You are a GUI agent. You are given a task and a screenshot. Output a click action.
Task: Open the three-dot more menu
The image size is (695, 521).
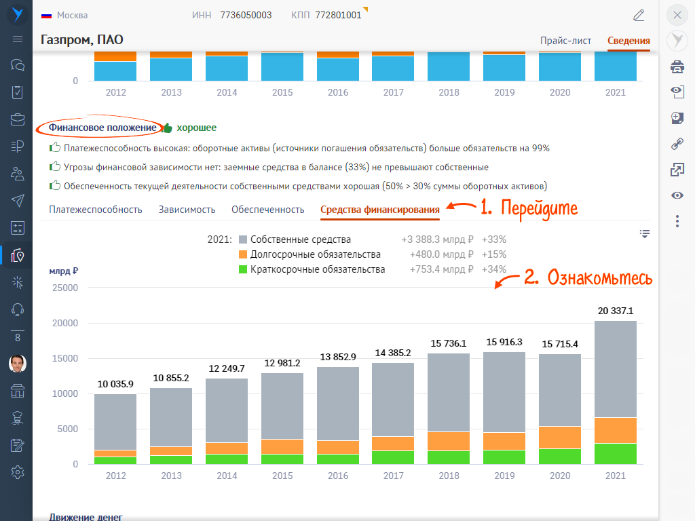677,221
